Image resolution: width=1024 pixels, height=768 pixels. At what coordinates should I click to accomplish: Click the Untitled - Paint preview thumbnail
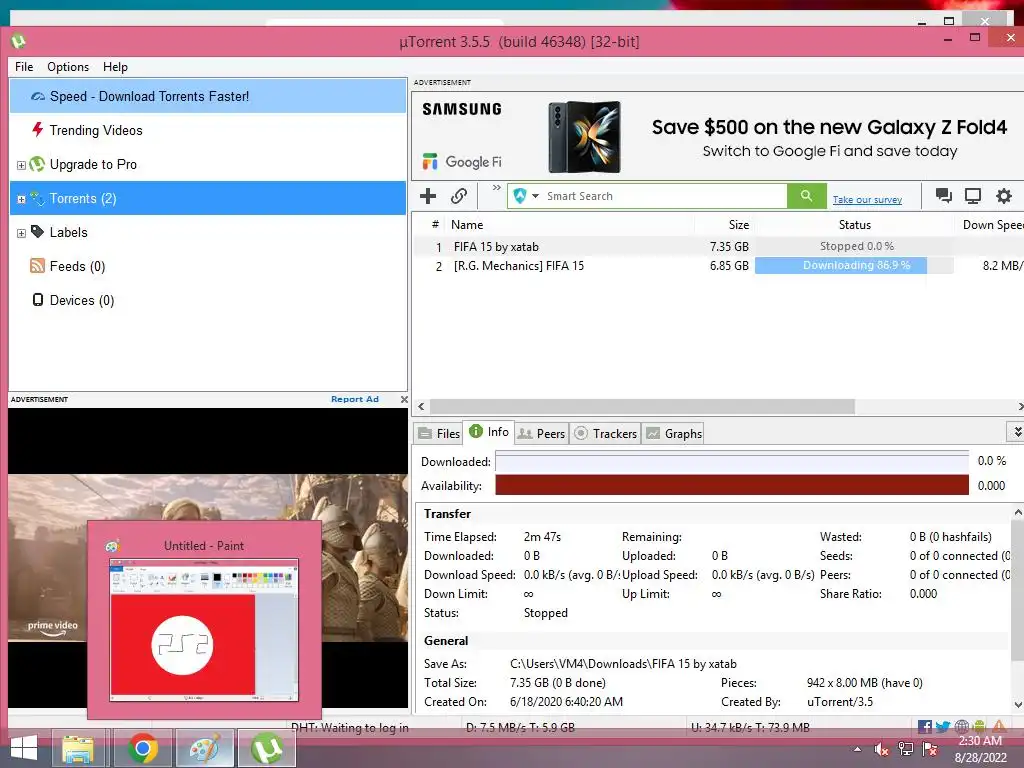(204, 630)
